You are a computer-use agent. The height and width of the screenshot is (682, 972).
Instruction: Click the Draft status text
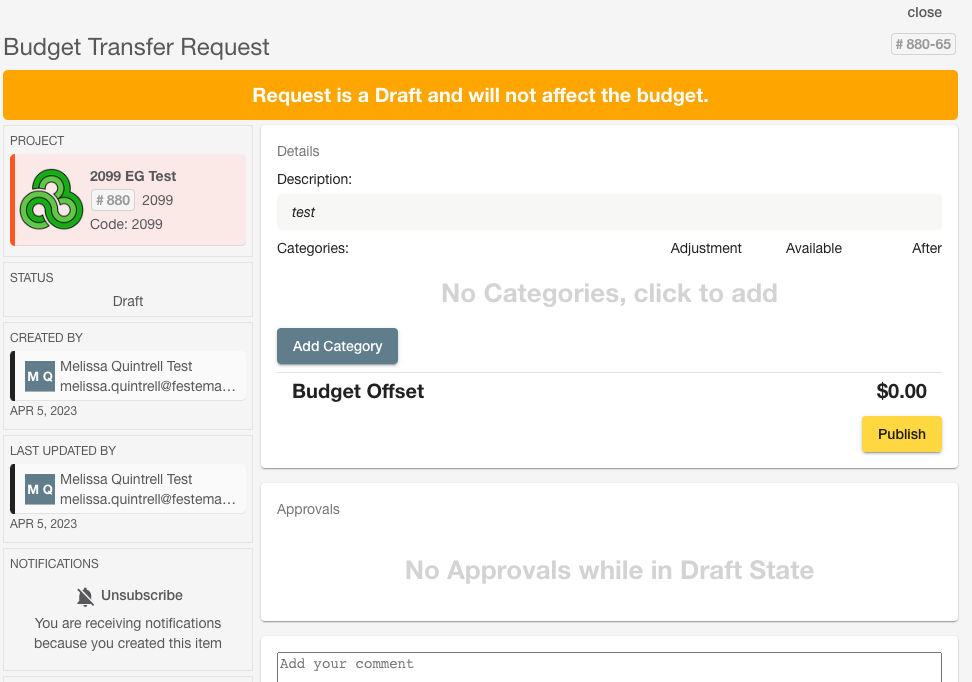(128, 301)
